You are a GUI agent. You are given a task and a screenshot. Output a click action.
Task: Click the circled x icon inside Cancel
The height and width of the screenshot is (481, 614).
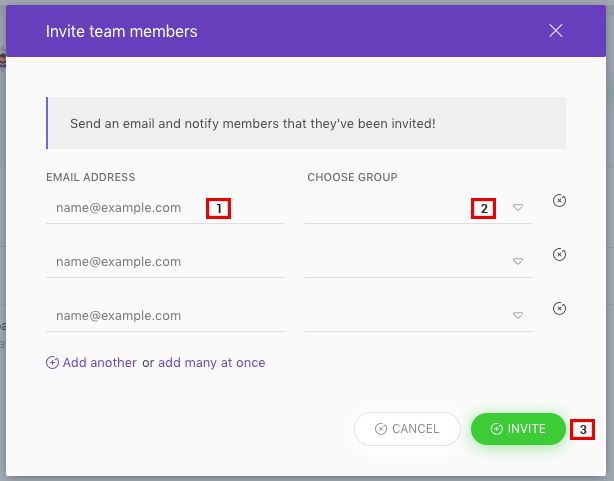[381, 429]
